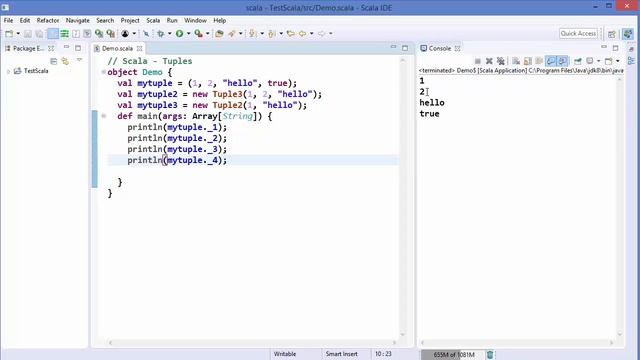
Task: Open the Scala menu
Action: click(x=153, y=20)
